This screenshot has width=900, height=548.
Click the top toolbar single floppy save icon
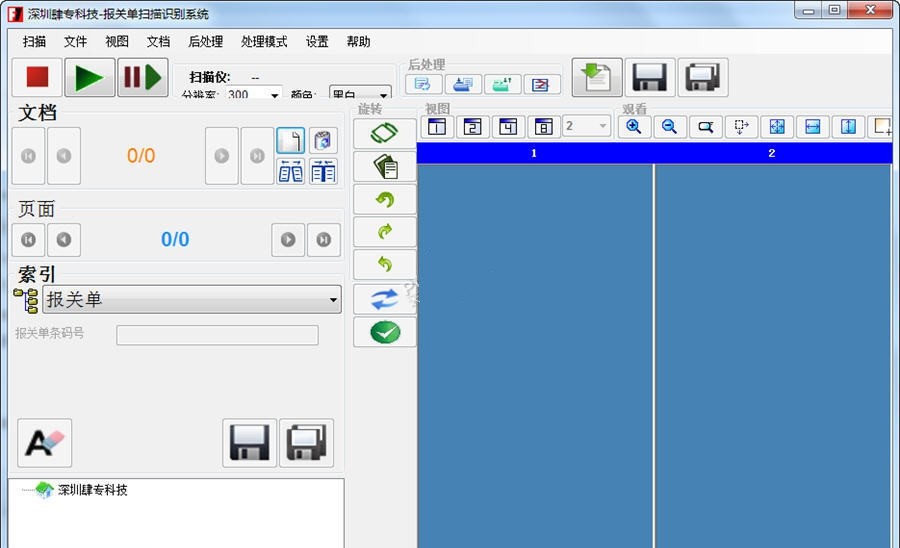[x=650, y=77]
